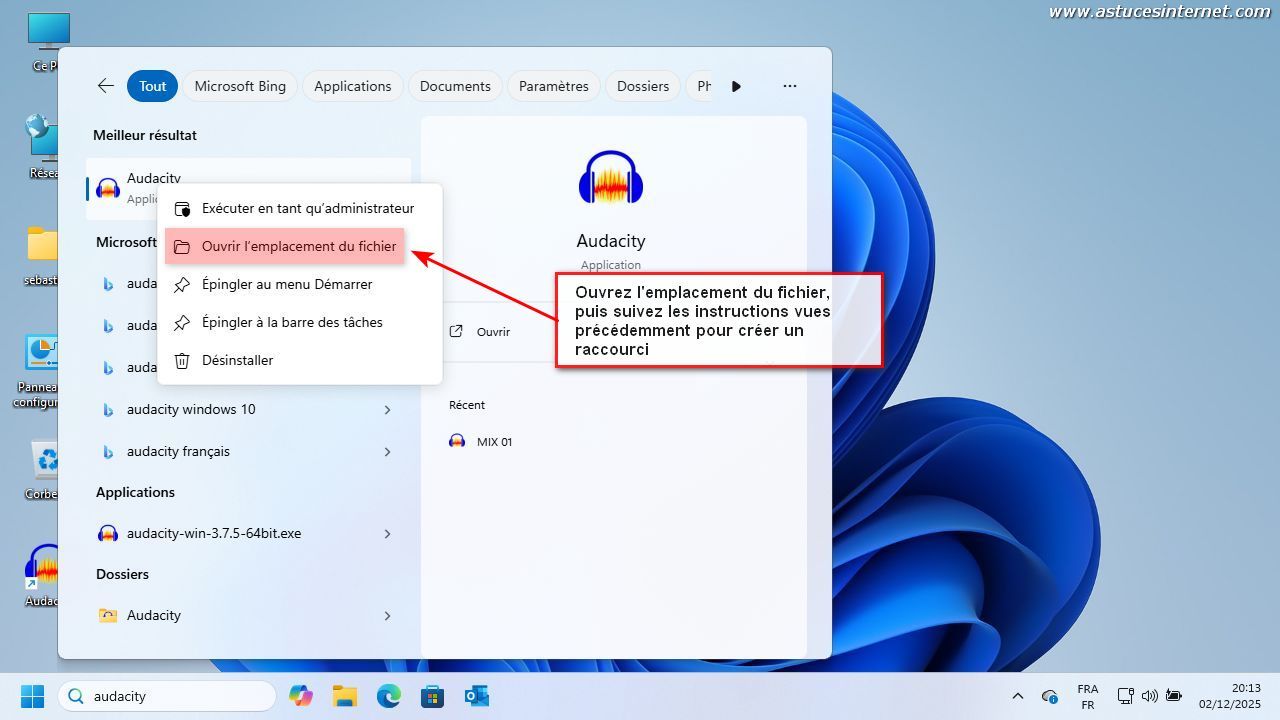Switch to the Documents filter tab
The height and width of the screenshot is (720, 1280).
[x=455, y=86]
